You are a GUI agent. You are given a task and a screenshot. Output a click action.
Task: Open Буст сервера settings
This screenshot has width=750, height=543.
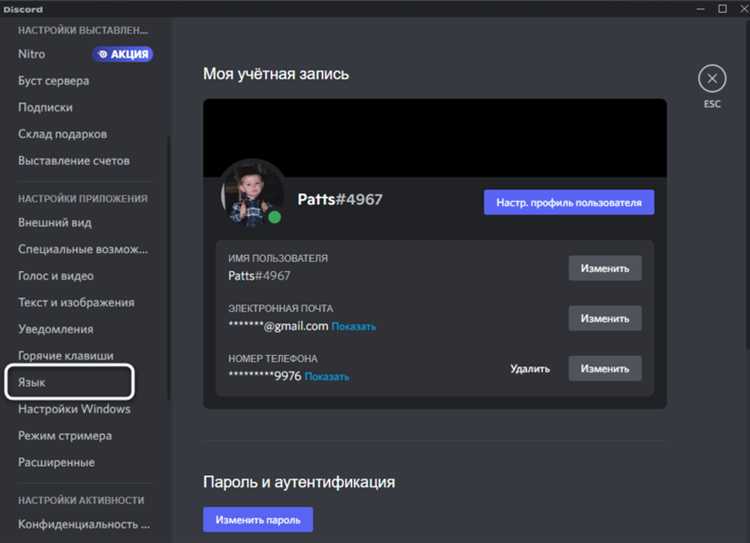click(x=53, y=81)
